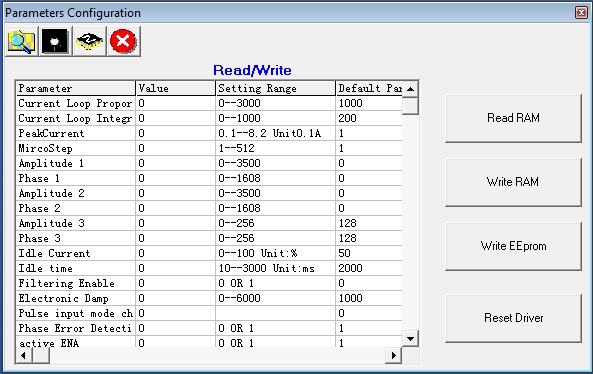Click the default value 50 cell

click(369, 253)
